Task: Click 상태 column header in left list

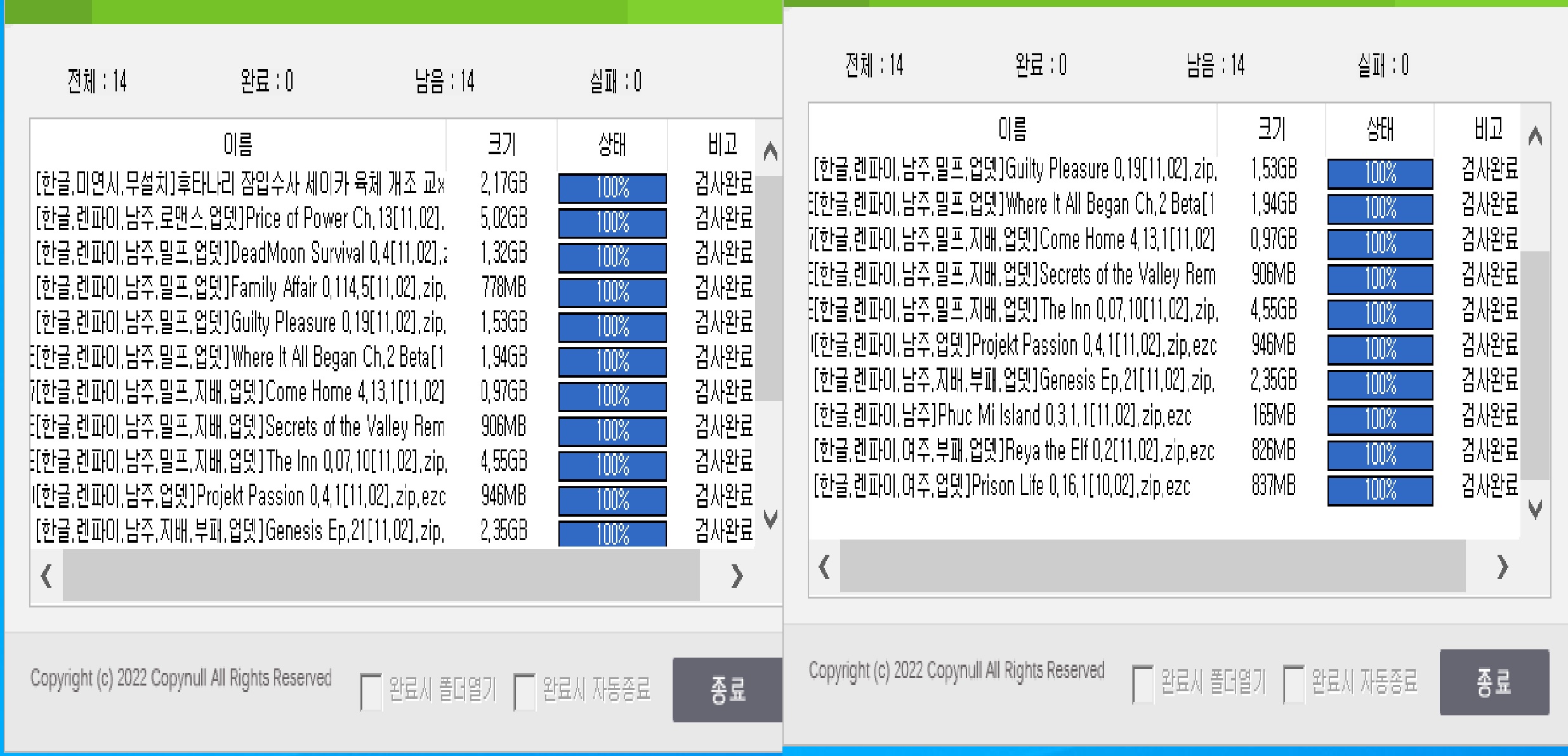Action: pyautogui.click(x=612, y=145)
